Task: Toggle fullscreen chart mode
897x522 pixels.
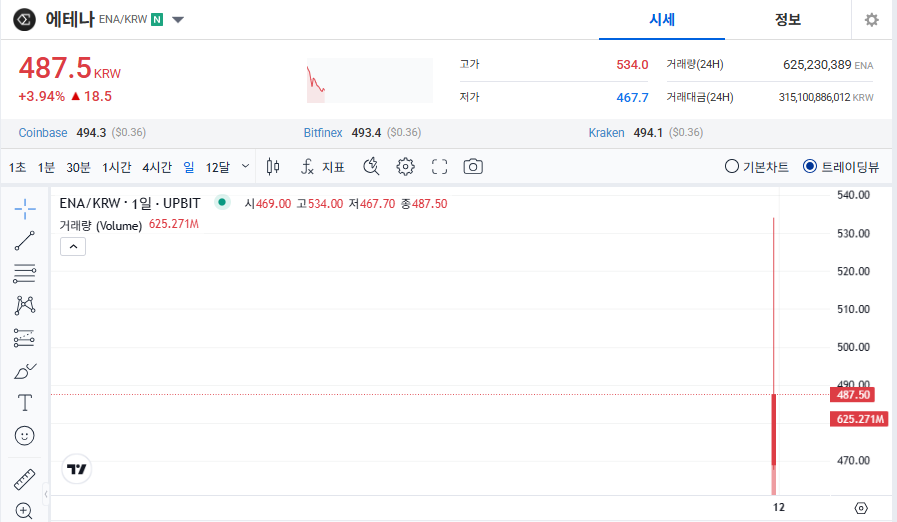Action: tap(439, 167)
